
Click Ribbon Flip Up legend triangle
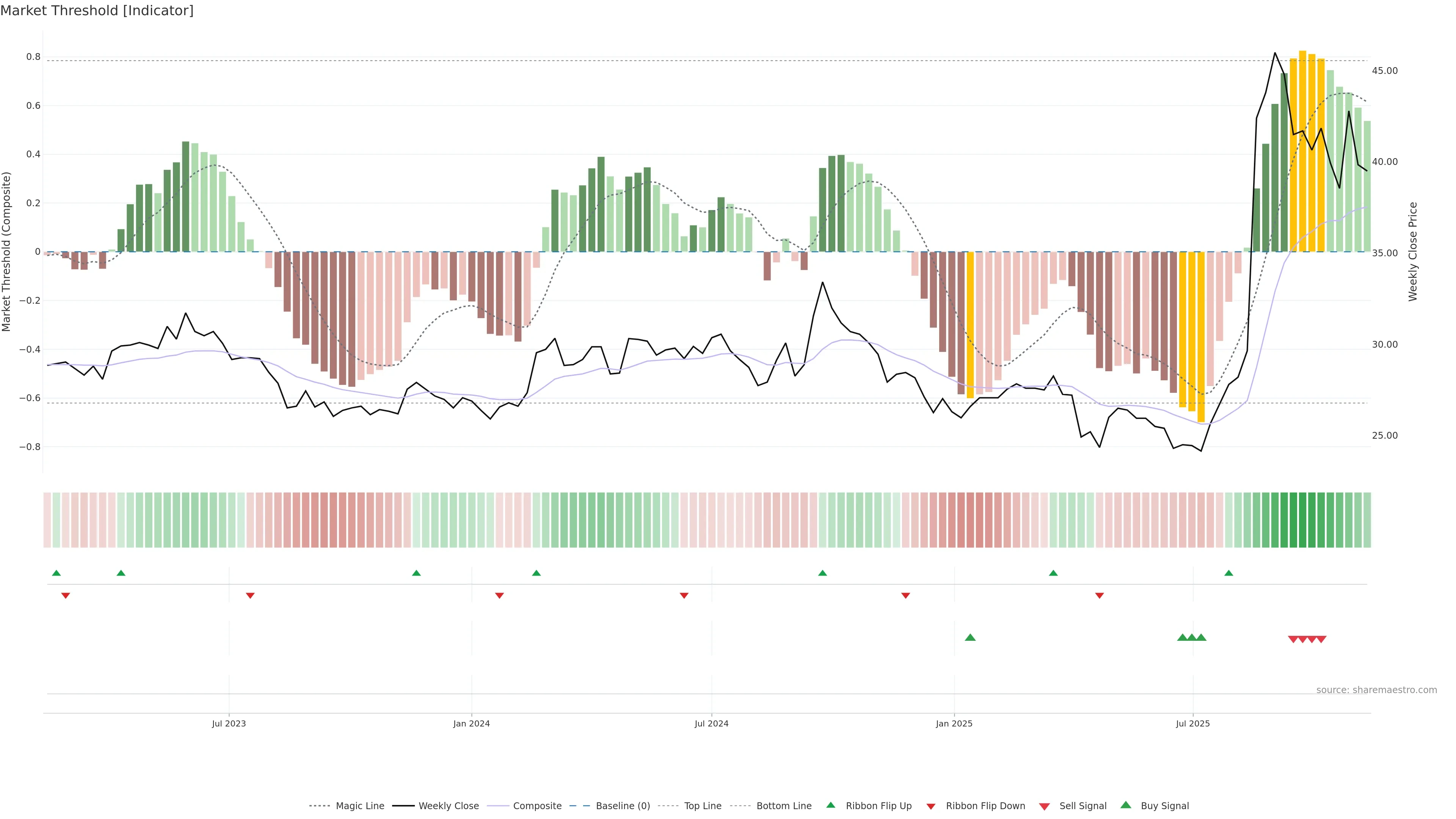coord(830,805)
